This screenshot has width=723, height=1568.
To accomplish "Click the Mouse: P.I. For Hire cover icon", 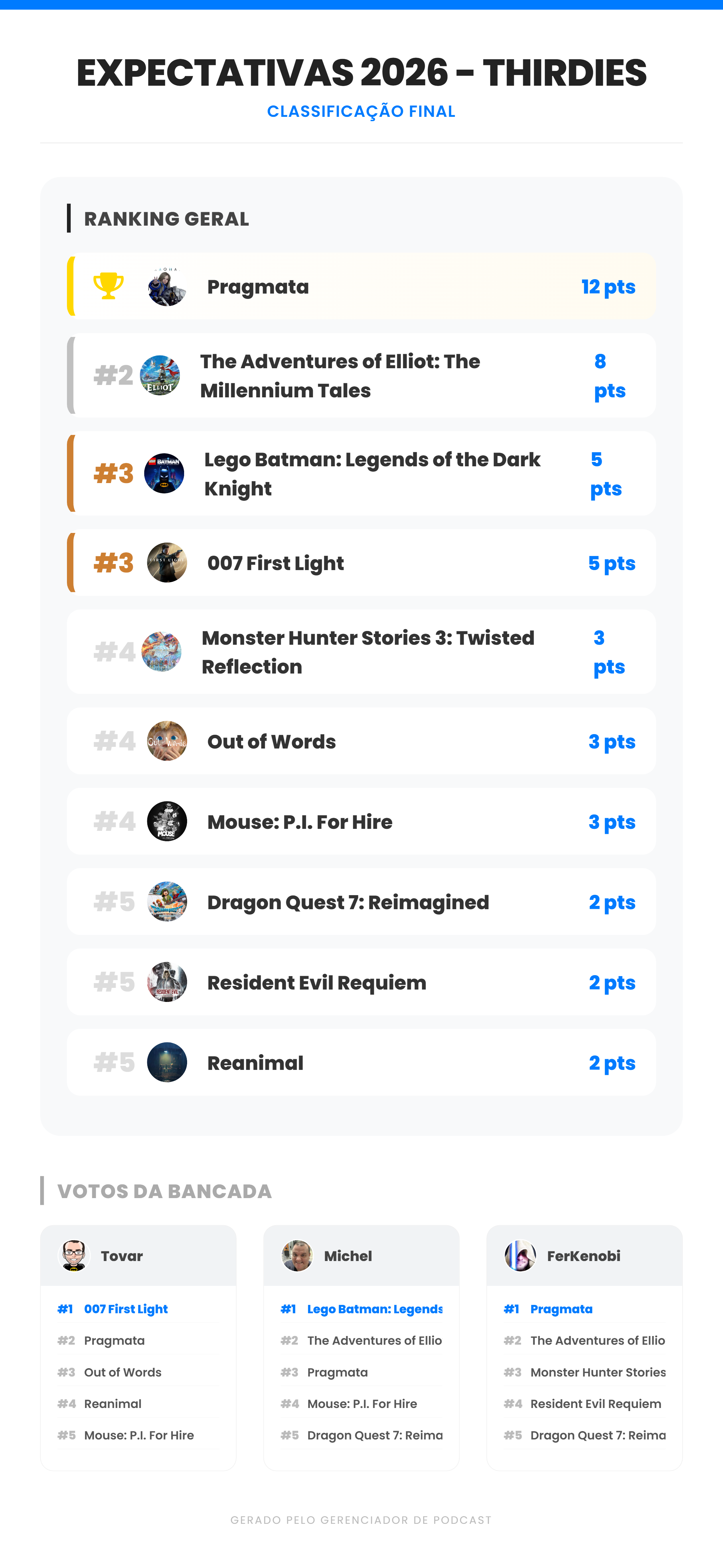I will click(x=167, y=822).
